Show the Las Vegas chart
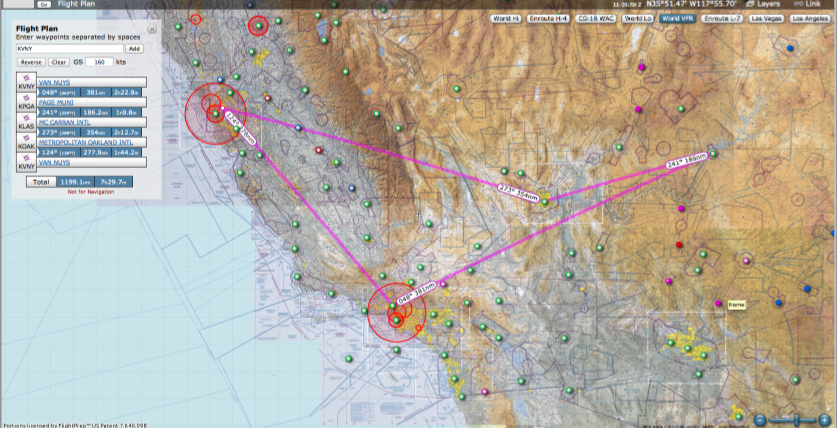This screenshot has height=428, width=837. [x=767, y=19]
